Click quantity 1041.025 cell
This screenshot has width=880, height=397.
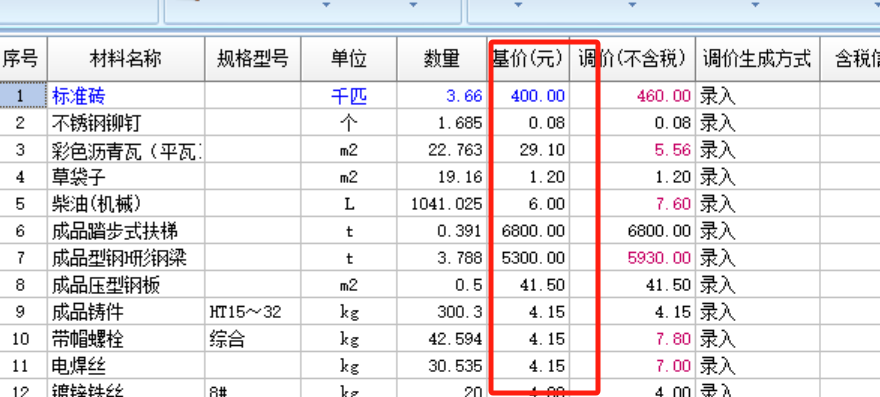click(442, 203)
